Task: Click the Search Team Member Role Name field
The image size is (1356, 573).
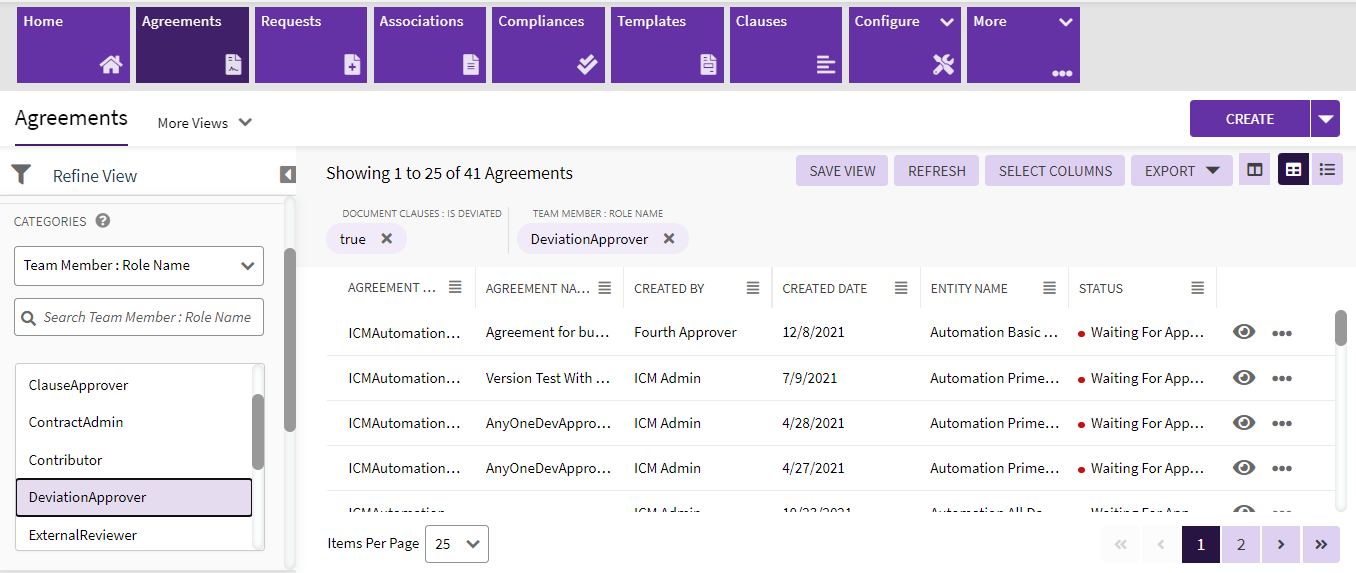Action: 139,317
